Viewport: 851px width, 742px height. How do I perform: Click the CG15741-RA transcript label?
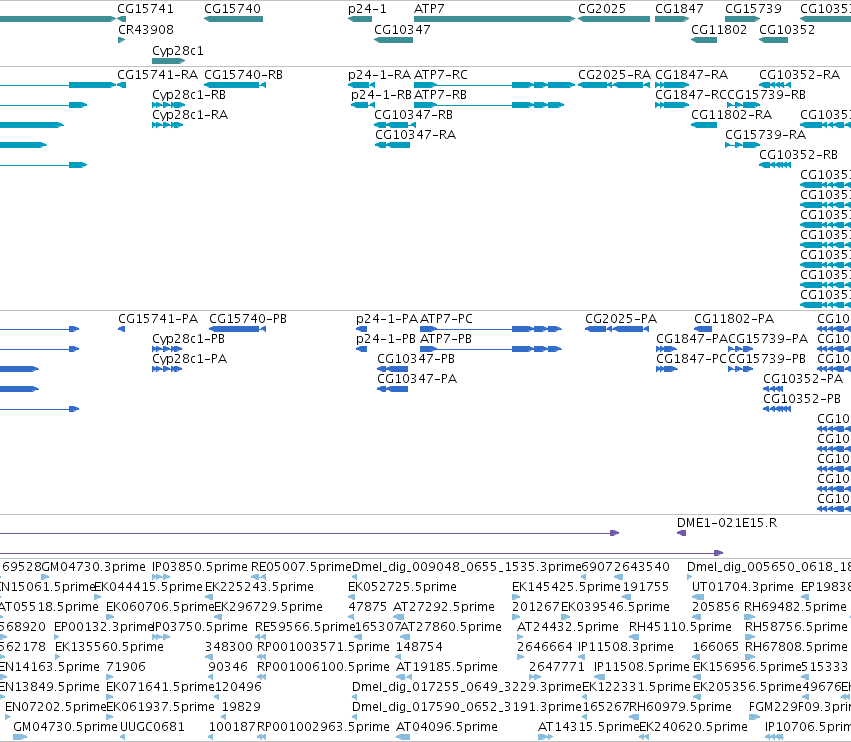(157, 74)
